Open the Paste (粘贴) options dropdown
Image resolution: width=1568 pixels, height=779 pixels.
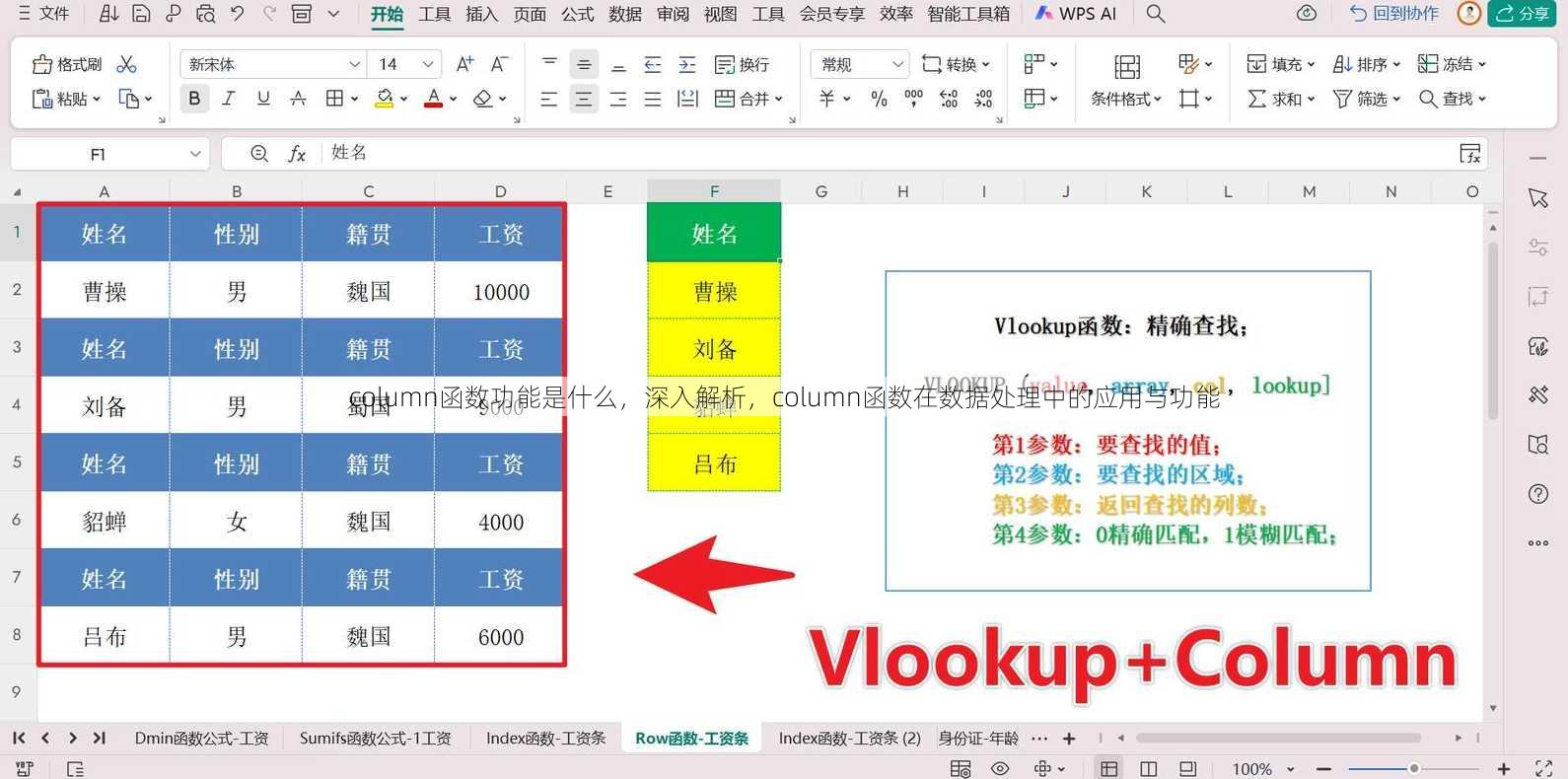pos(96,99)
